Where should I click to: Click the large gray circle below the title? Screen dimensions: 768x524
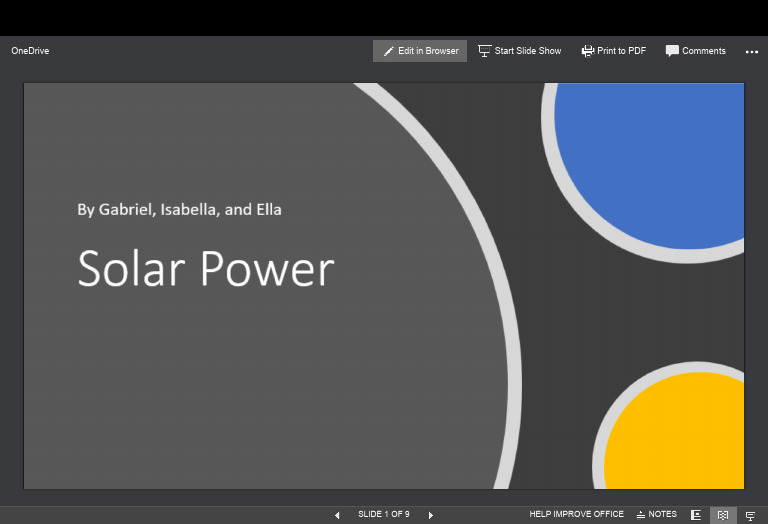[x=250, y=400]
